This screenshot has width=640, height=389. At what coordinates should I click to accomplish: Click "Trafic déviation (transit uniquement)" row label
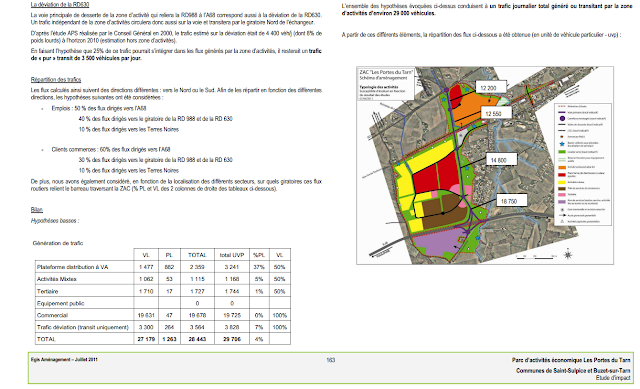click(x=82, y=327)
